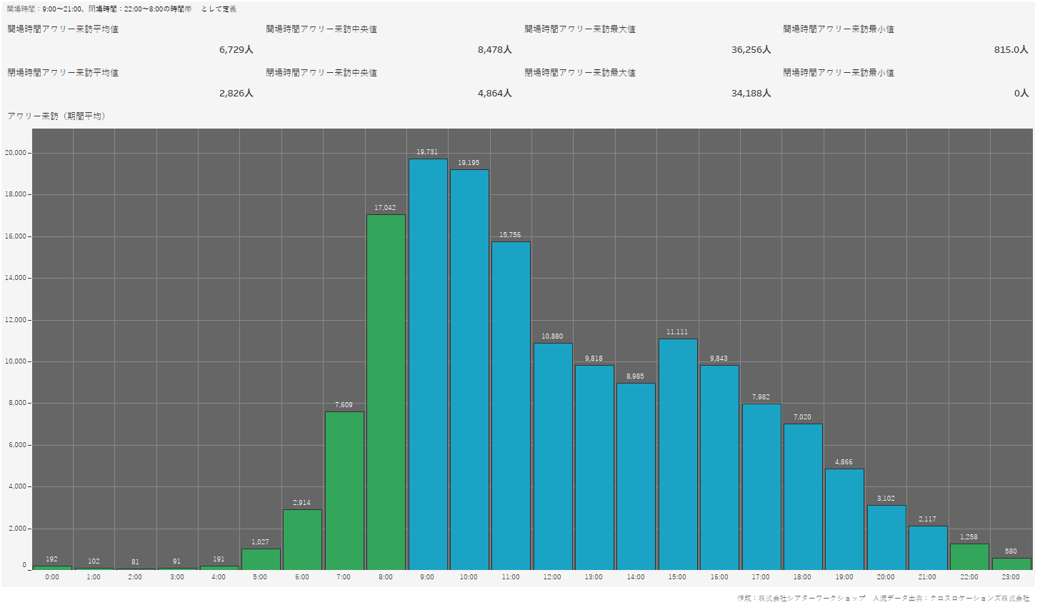
Task: Select the 815.0人 minimum value
Action: [x=1010, y=49]
